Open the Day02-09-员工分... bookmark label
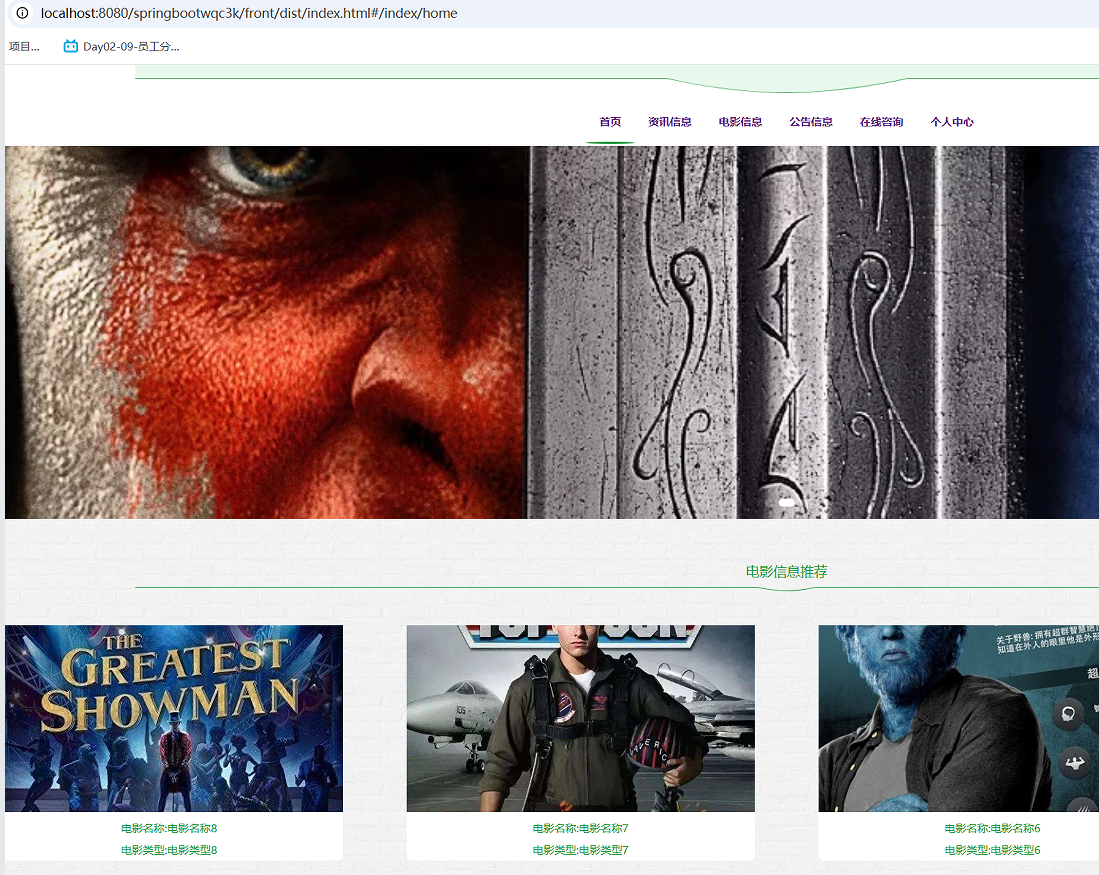 coord(131,46)
